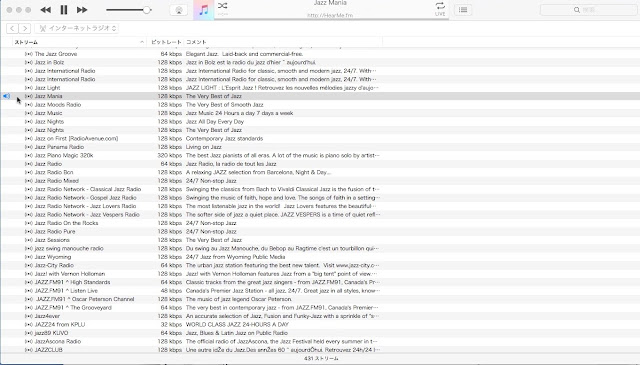Click stream icon beside jazz89 KUVO

coord(29,333)
